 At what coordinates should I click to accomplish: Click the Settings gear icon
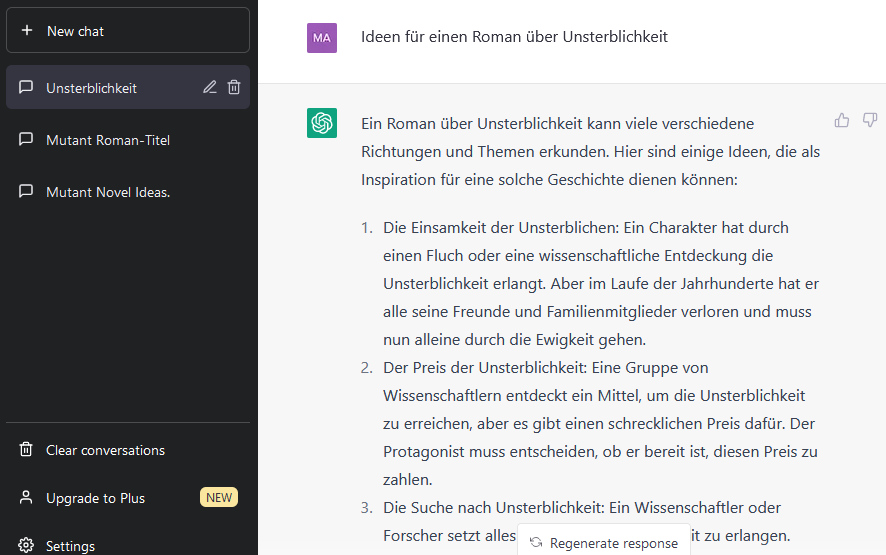click(x=27, y=546)
